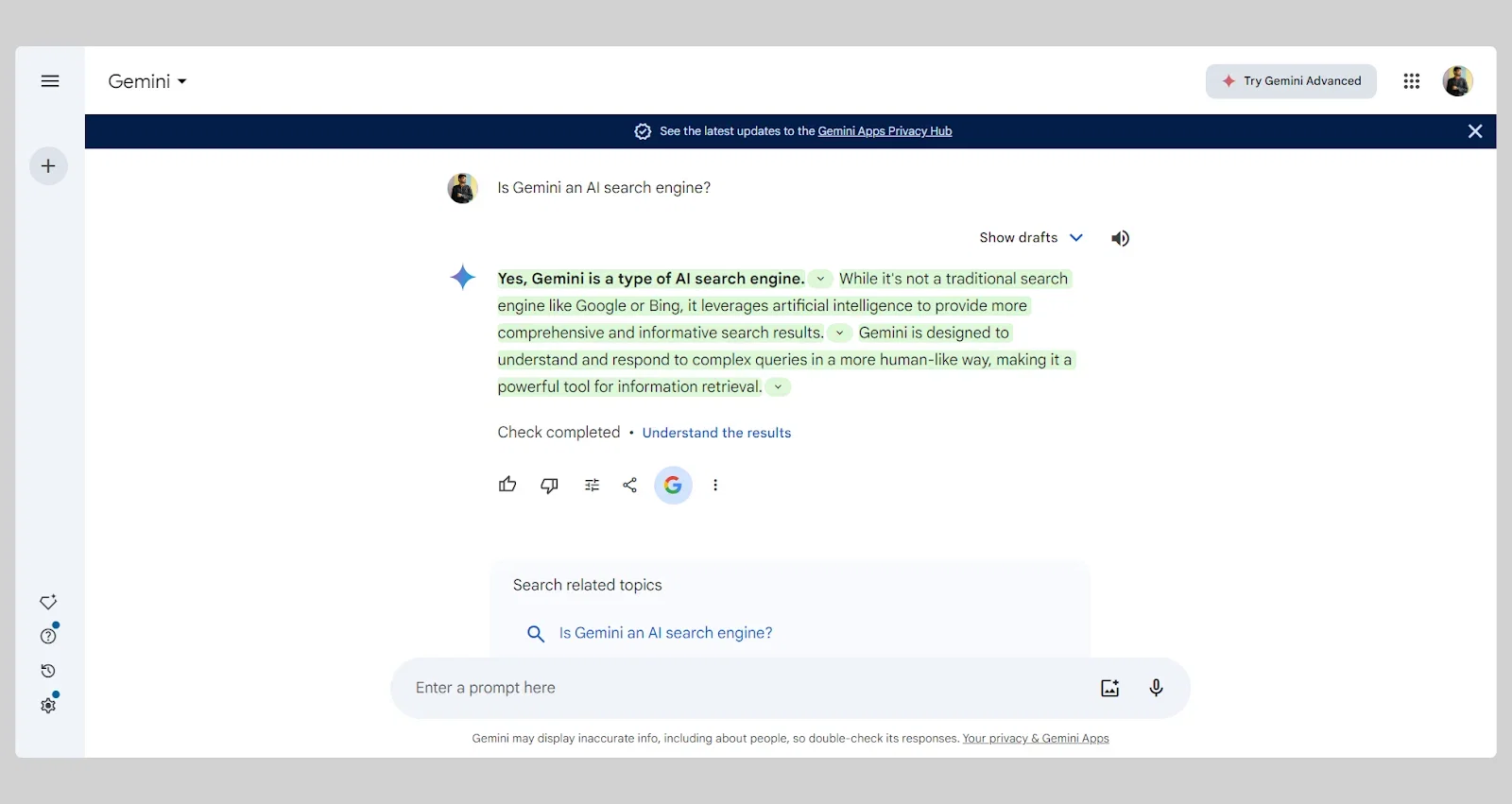The height and width of the screenshot is (804, 1512).
Task: Open the modify response tuner icon
Action: 592,485
